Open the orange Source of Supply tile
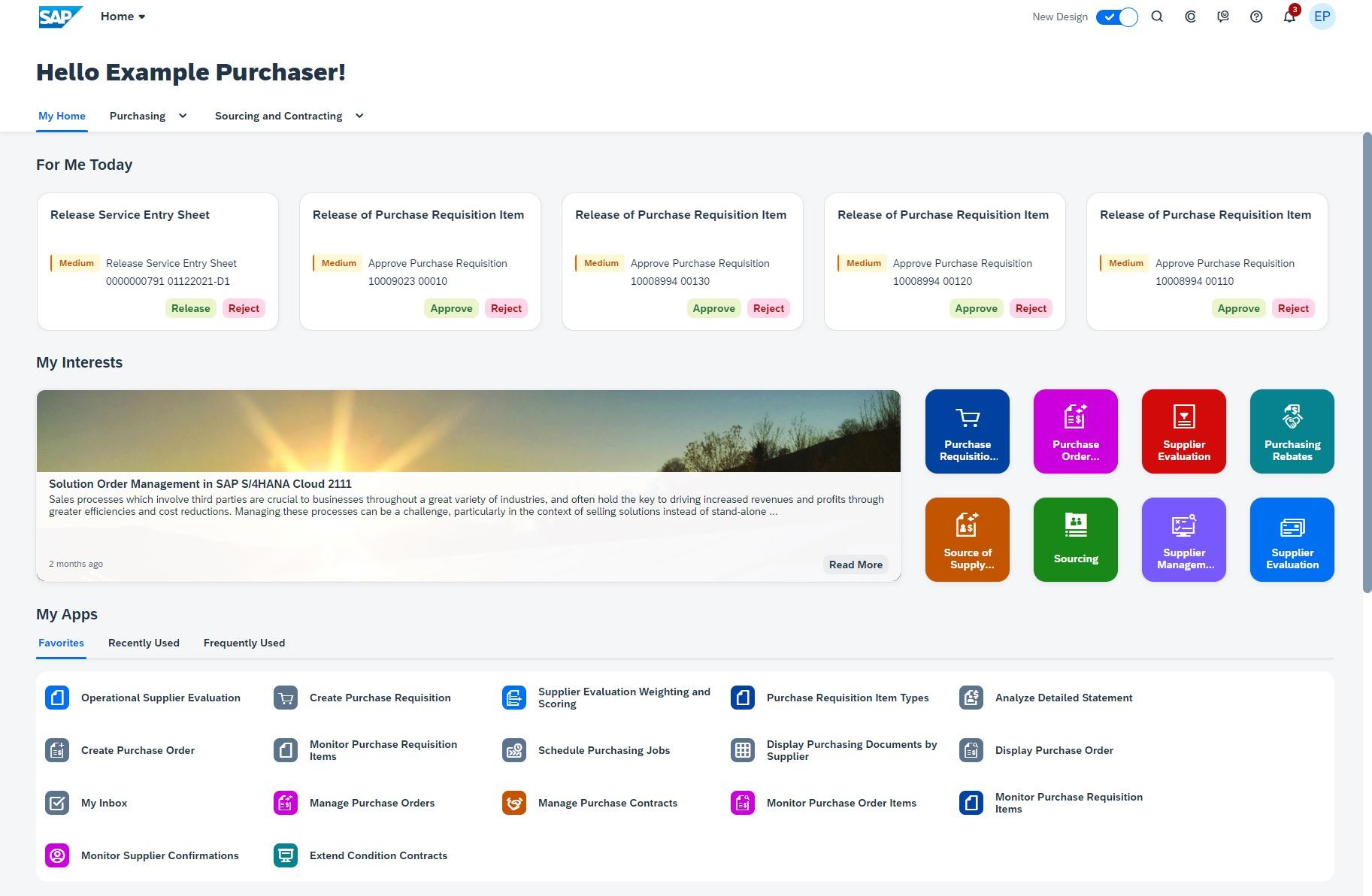The width and height of the screenshot is (1372, 896). click(x=968, y=540)
